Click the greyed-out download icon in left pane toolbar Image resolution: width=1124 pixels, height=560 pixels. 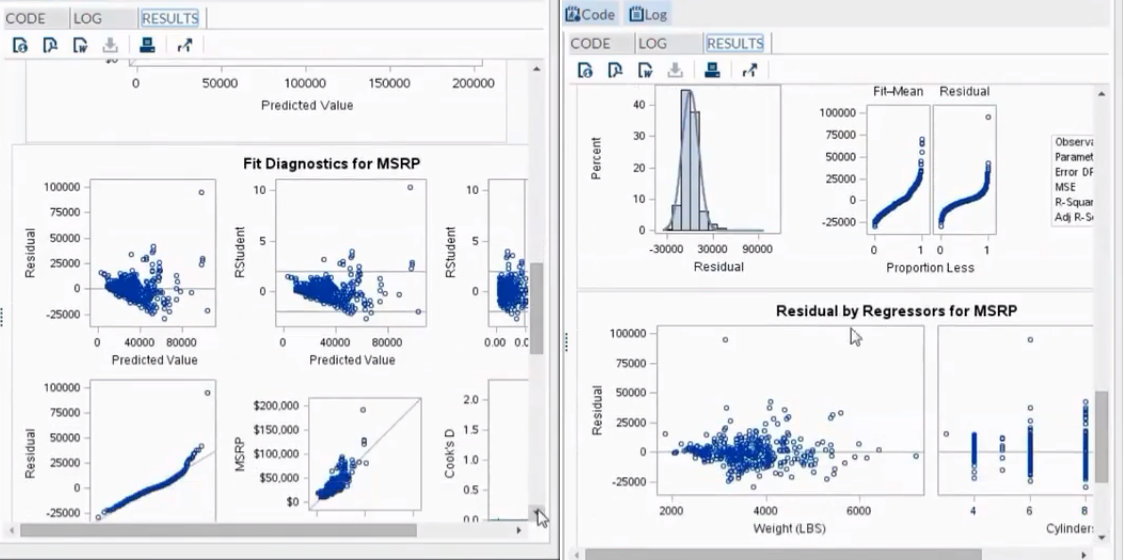pos(110,46)
